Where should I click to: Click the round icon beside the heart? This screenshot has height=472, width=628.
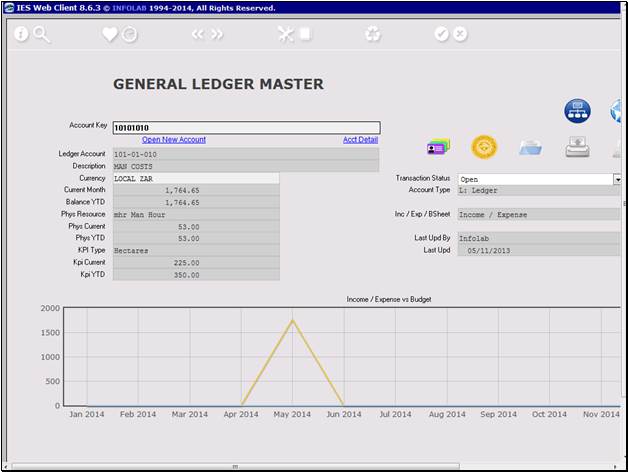coord(129,34)
